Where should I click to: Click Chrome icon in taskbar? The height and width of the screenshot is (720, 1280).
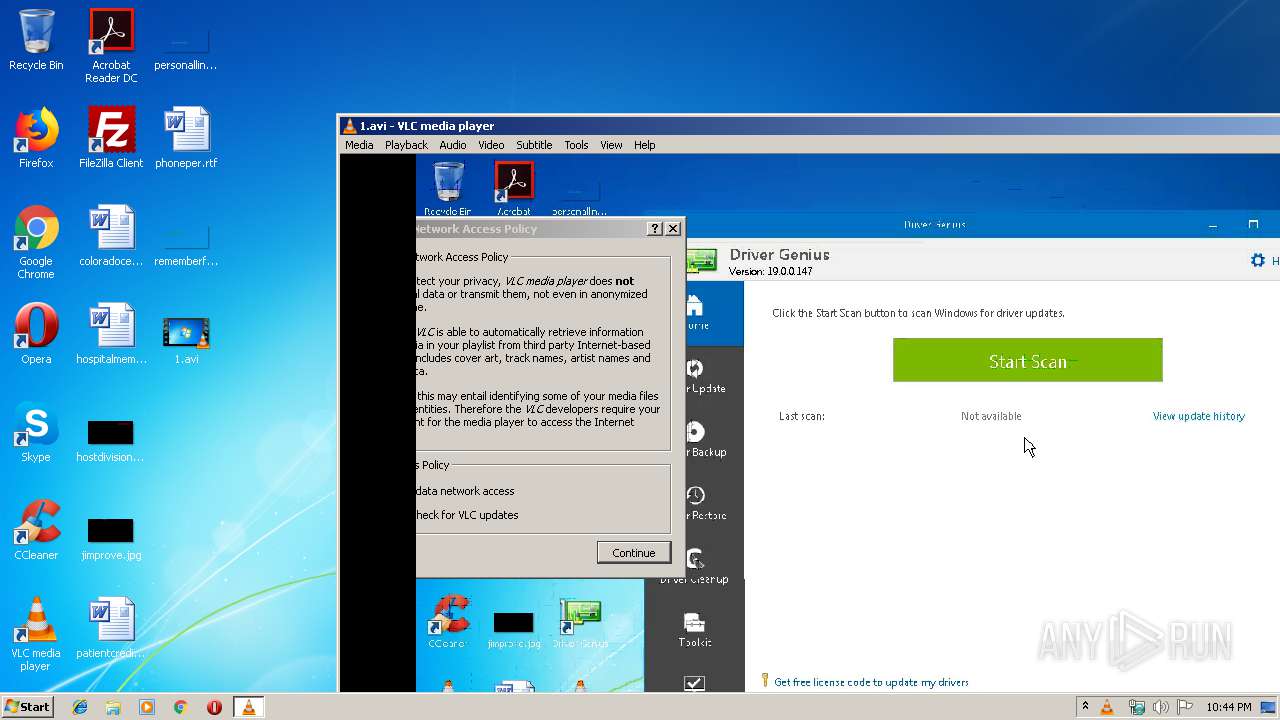click(x=180, y=707)
